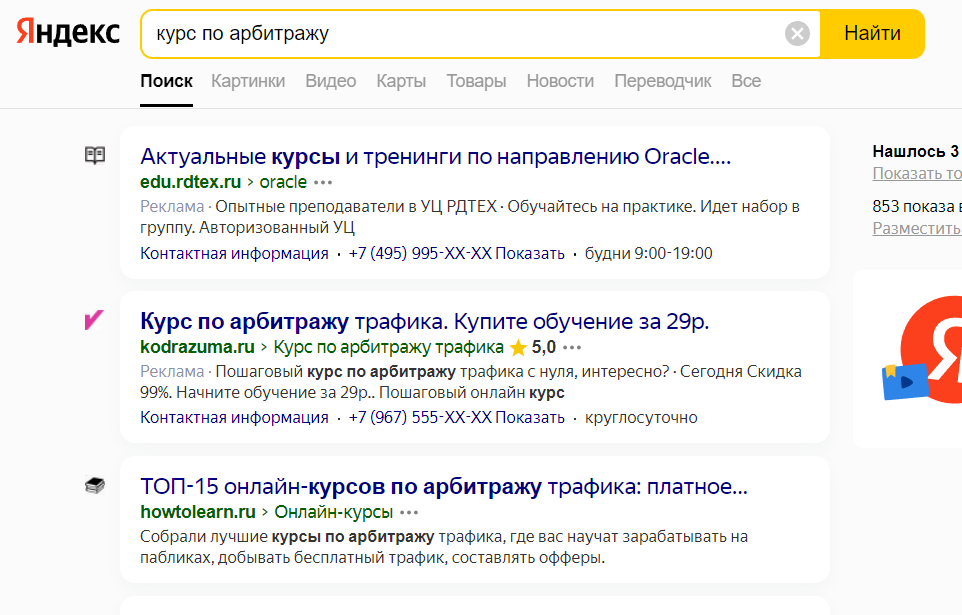Click the pink checkmark favicon of kodrazuma.ru result
The width and height of the screenshot is (962, 615).
coord(94,320)
